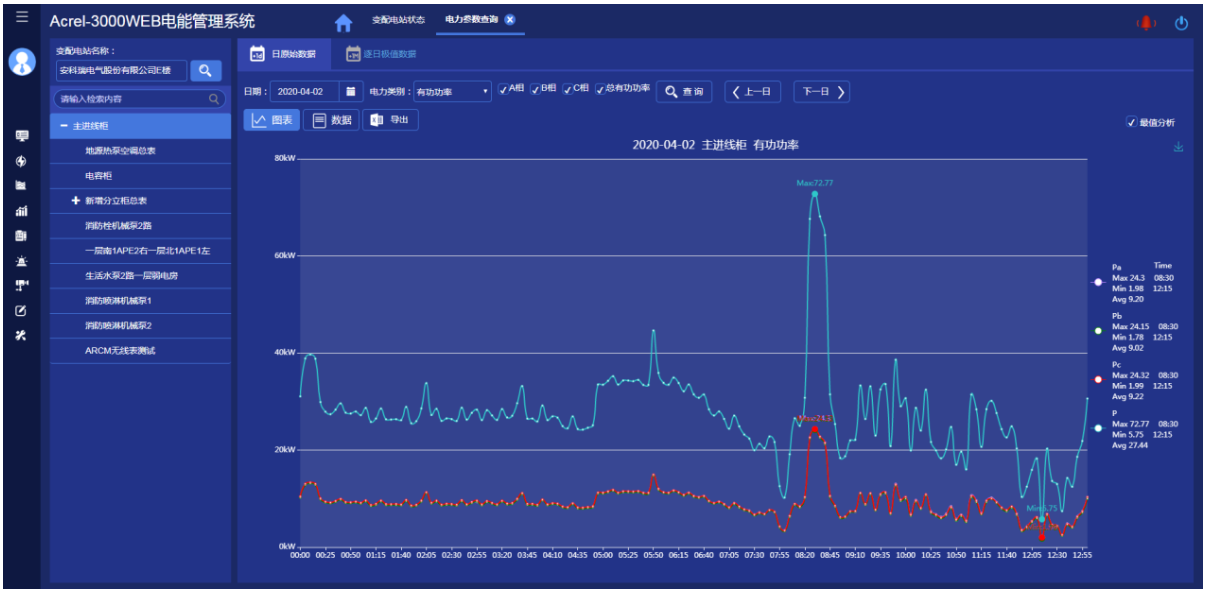Go to the home page icon

pos(343,23)
